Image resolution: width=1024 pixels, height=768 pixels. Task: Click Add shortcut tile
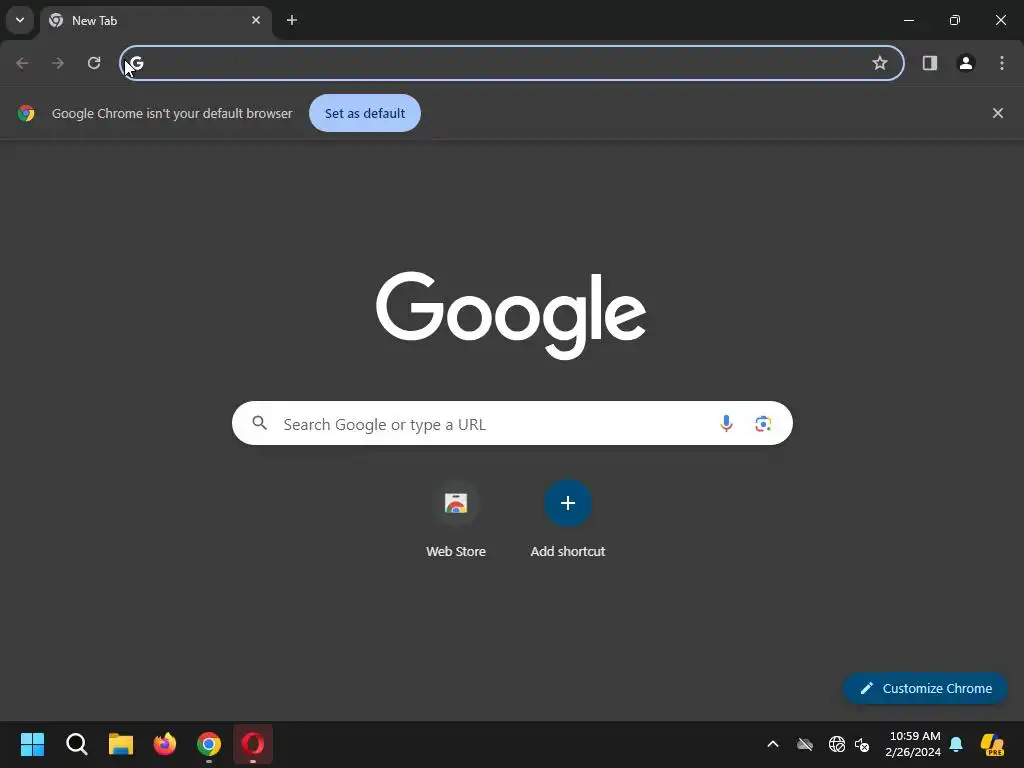(568, 519)
